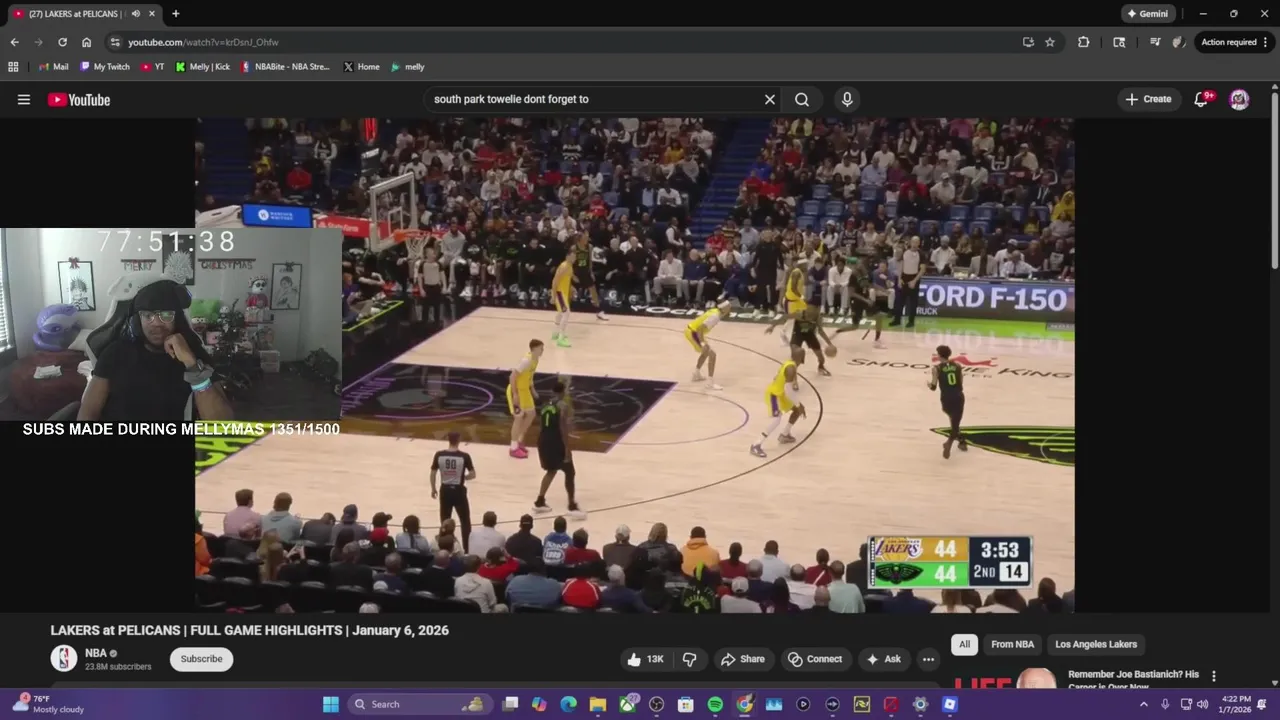Image resolution: width=1280 pixels, height=720 pixels.
Task: Open the Remember Joe Bastianich recommended video
Action: (1133, 679)
